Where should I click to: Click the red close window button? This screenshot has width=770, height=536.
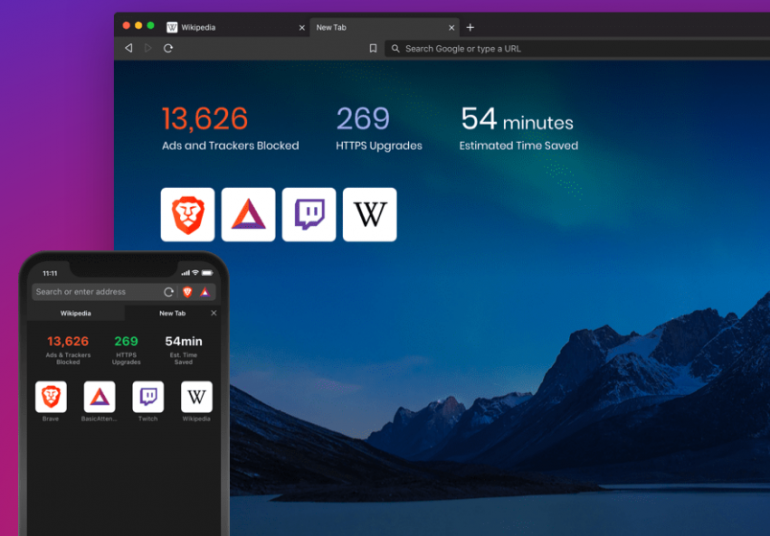tap(126, 26)
